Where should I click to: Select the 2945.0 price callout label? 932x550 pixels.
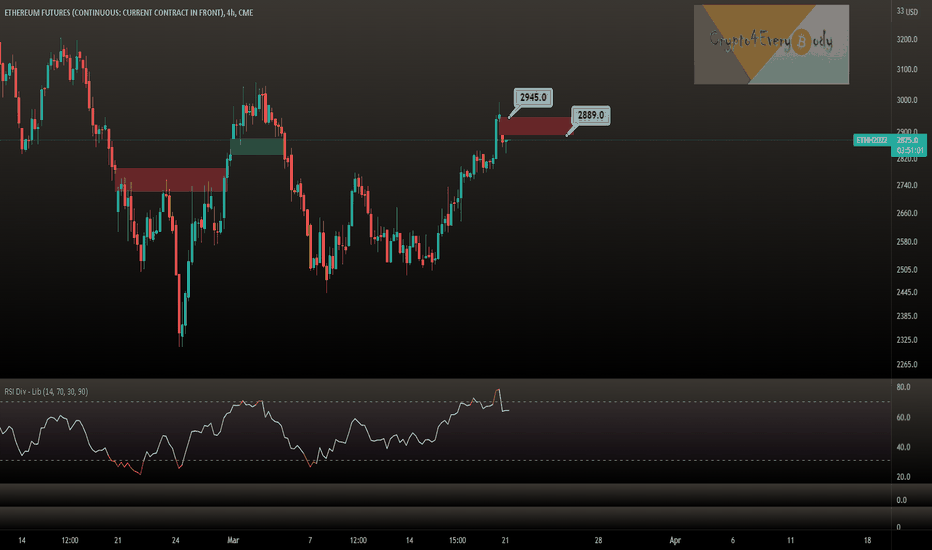pyautogui.click(x=533, y=98)
